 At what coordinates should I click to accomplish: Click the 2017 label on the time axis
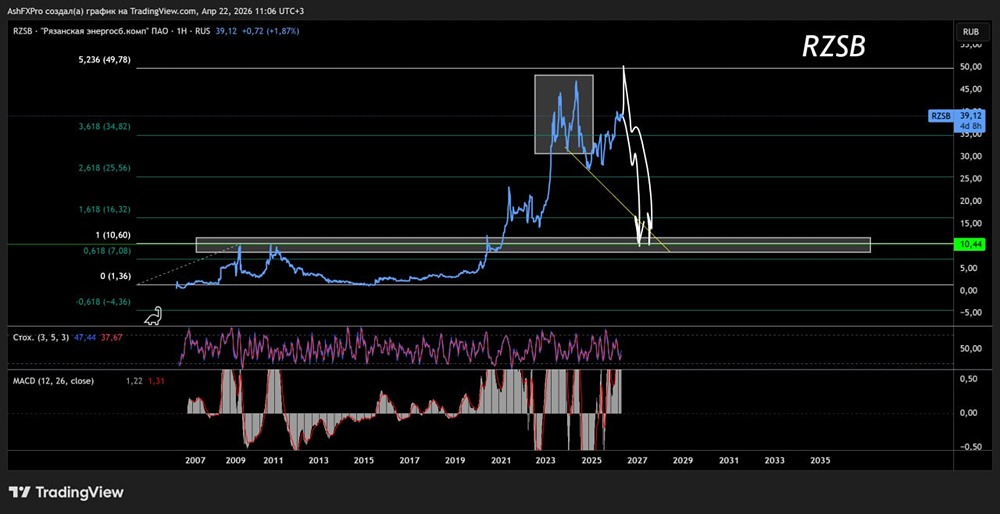[409, 460]
